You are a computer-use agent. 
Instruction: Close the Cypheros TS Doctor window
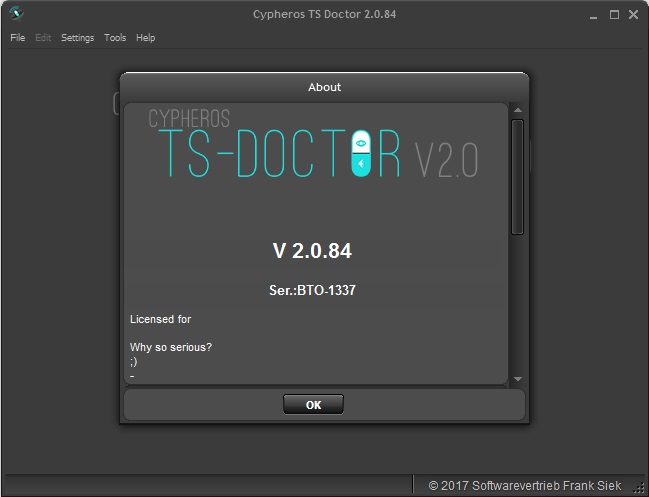[x=635, y=14]
